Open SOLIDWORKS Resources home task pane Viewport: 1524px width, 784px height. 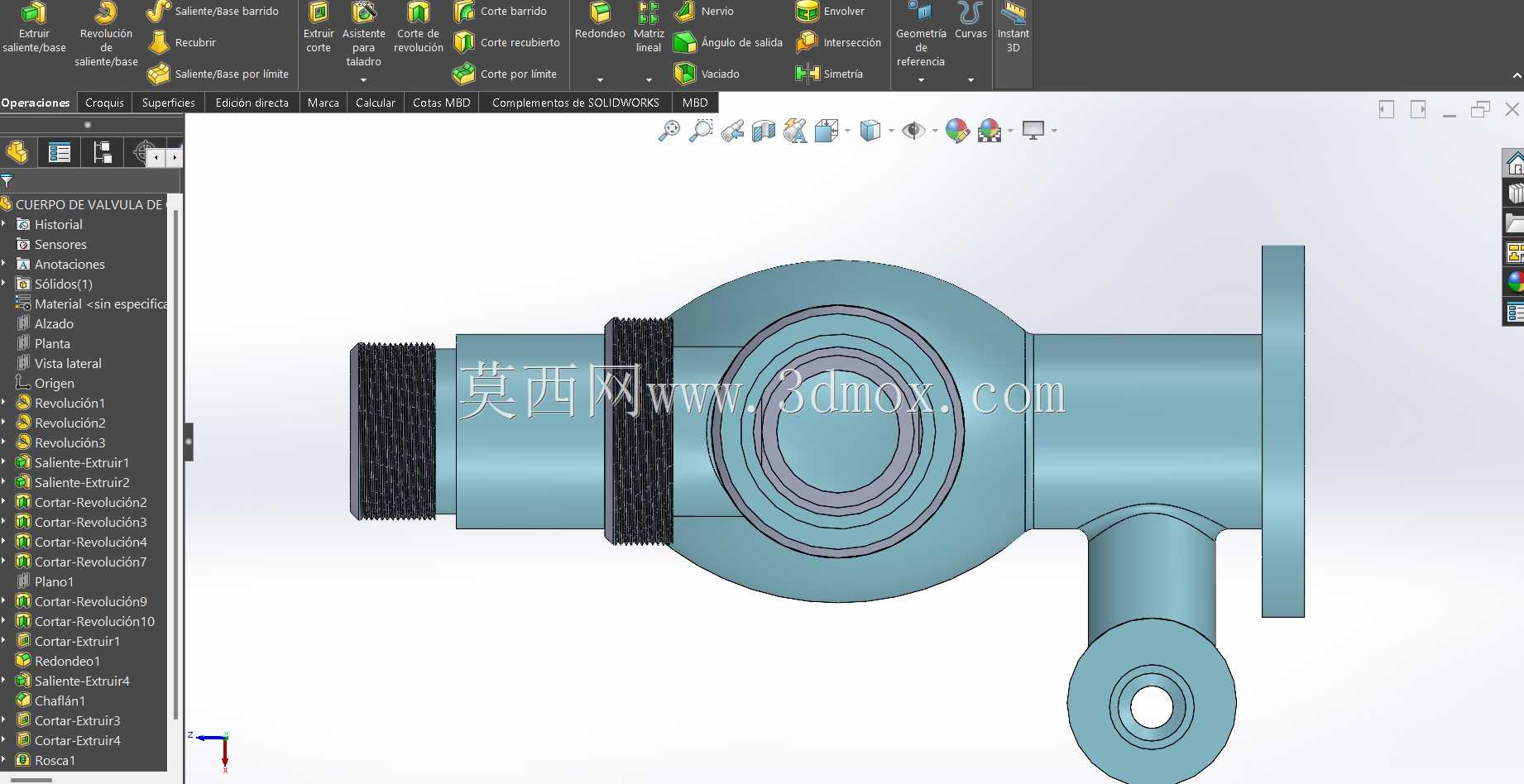[1514, 163]
